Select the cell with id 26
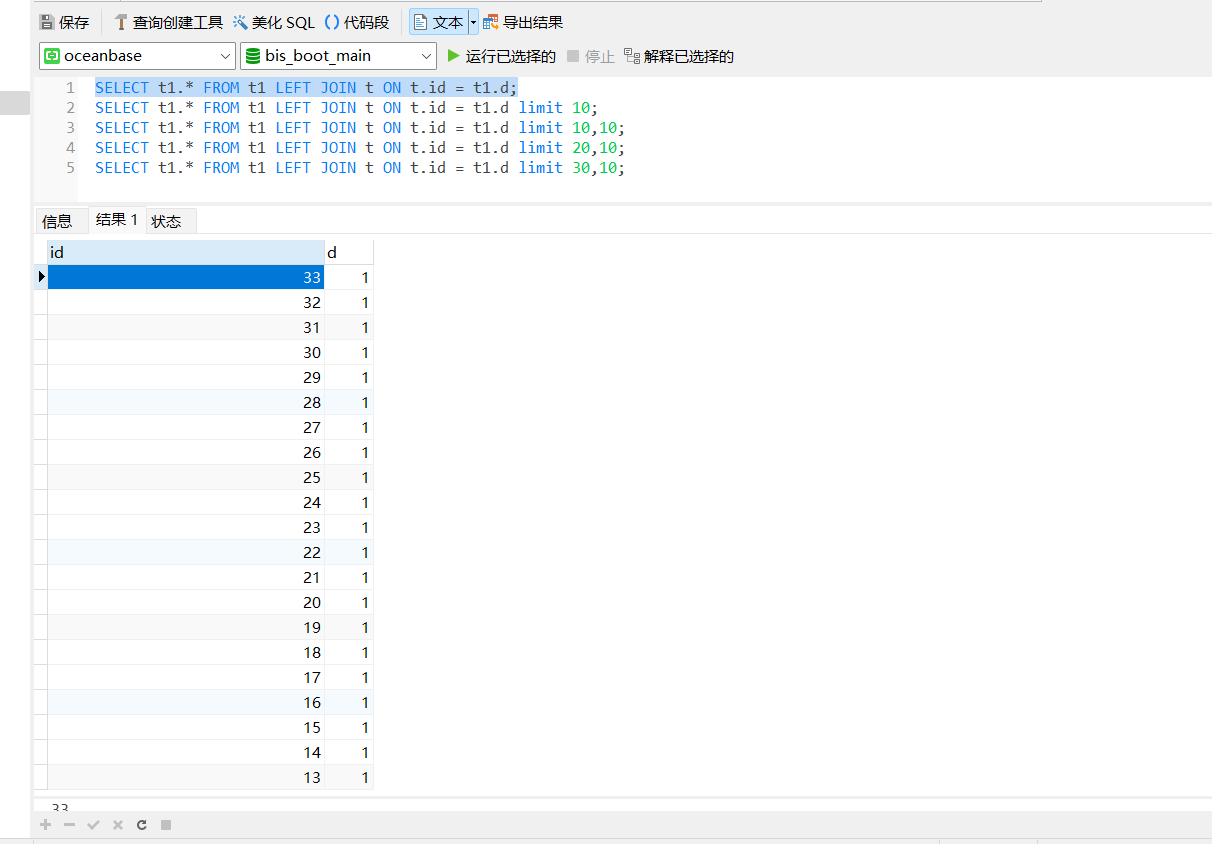This screenshot has width=1212, height=844. [186, 452]
